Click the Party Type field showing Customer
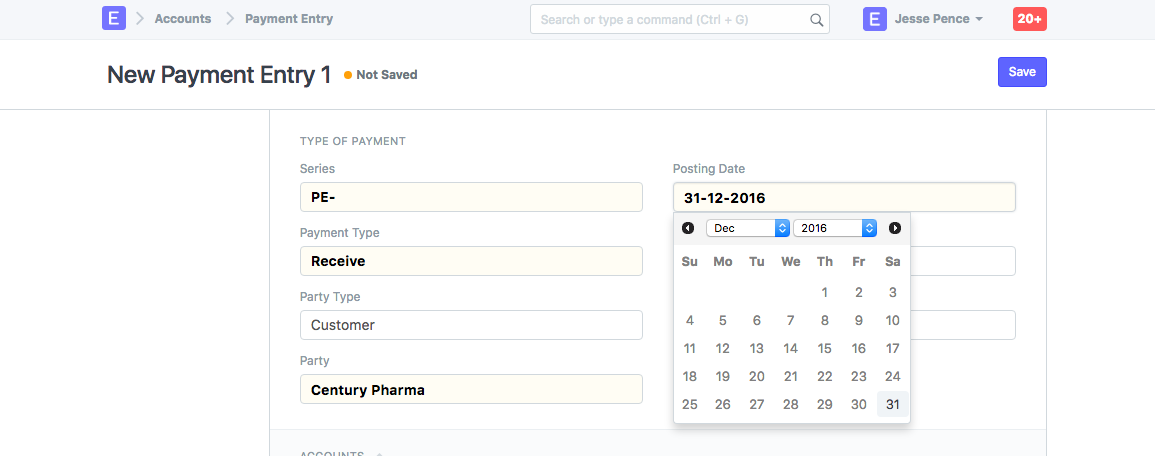Image resolution: width=1155 pixels, height=456 pixels. click(x=471, y=325)
